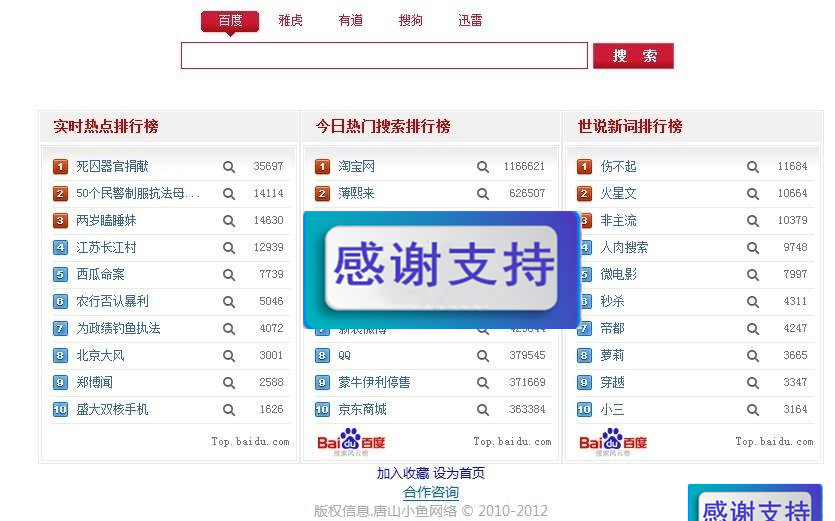Search icon for 两岁瞌睡妹
Image resolution: width=835 pixels, height=521 pixels.
tap(229, 221)
